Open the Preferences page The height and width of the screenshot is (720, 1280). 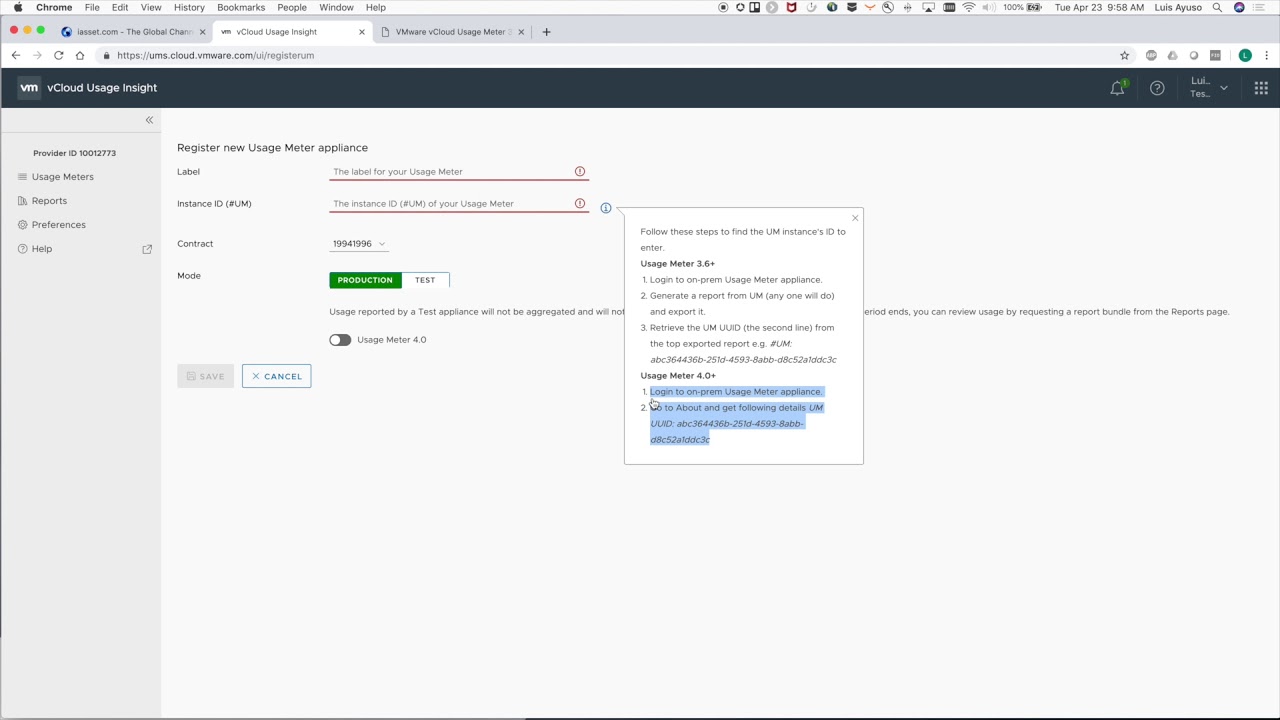[58, 225]
